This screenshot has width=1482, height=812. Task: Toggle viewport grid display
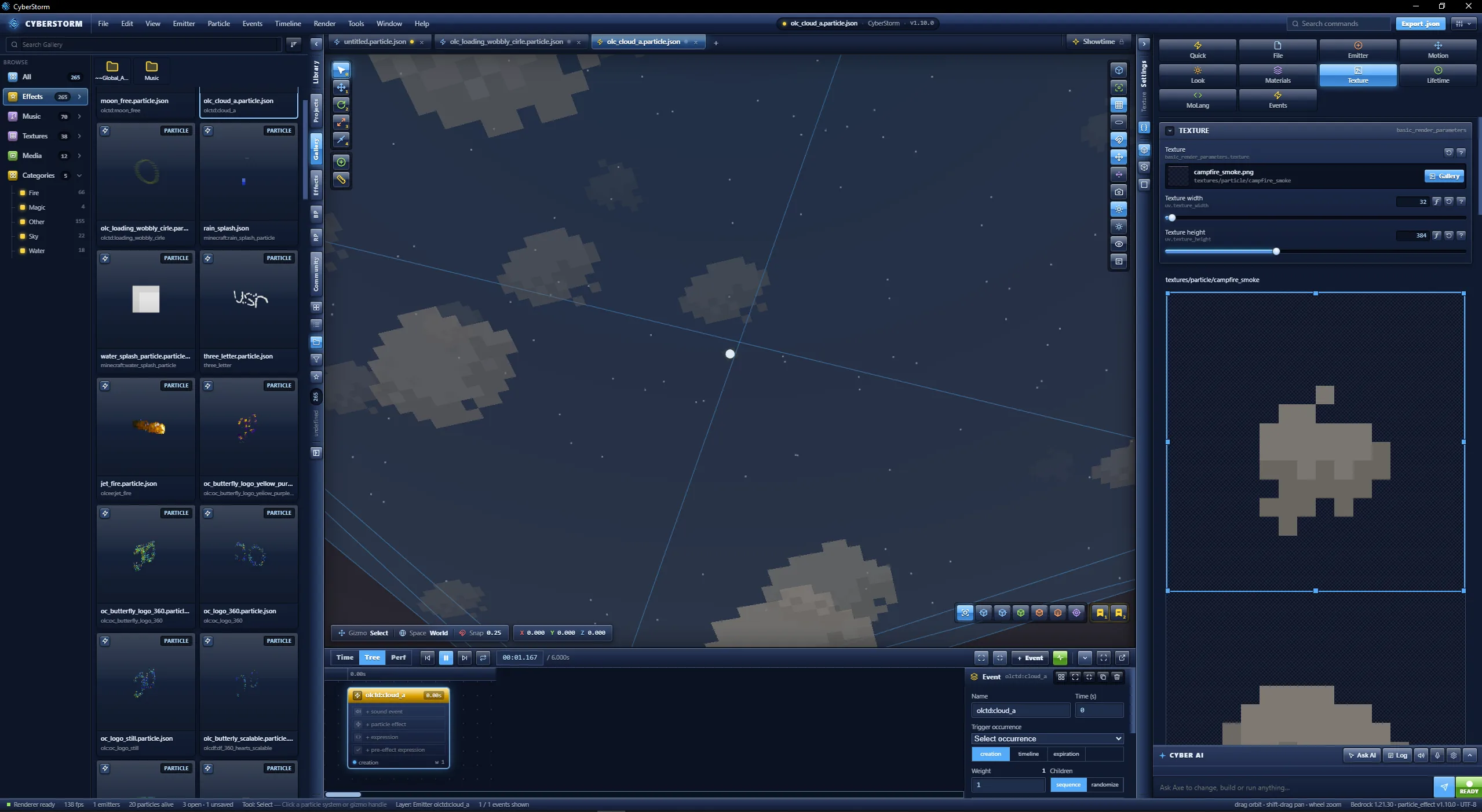click(1119, 105)
